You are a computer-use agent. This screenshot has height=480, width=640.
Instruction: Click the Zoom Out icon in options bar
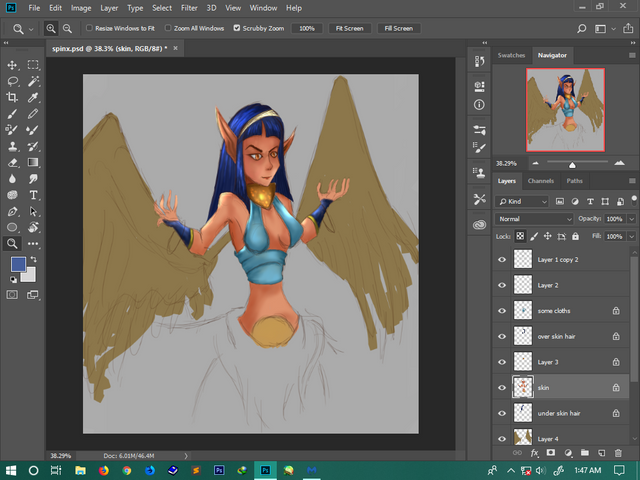[x=67, y=29]
